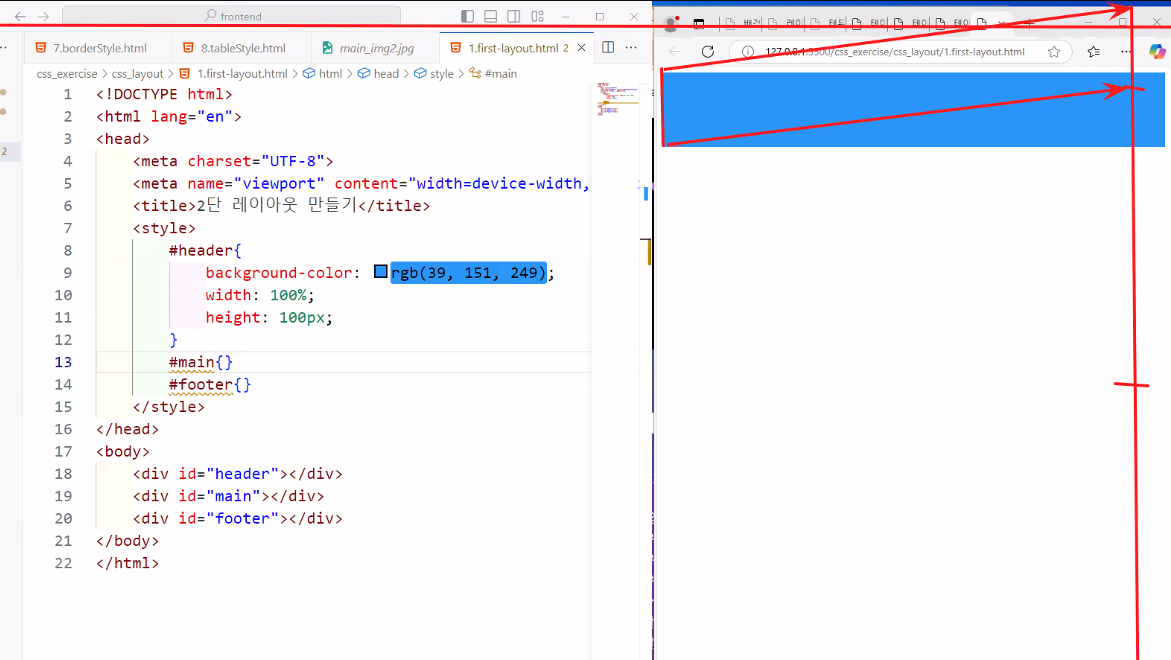This screenshot has height=660, width=1171.
Task: Open the css_exercise breadcrumb
Action: (66, 73)
